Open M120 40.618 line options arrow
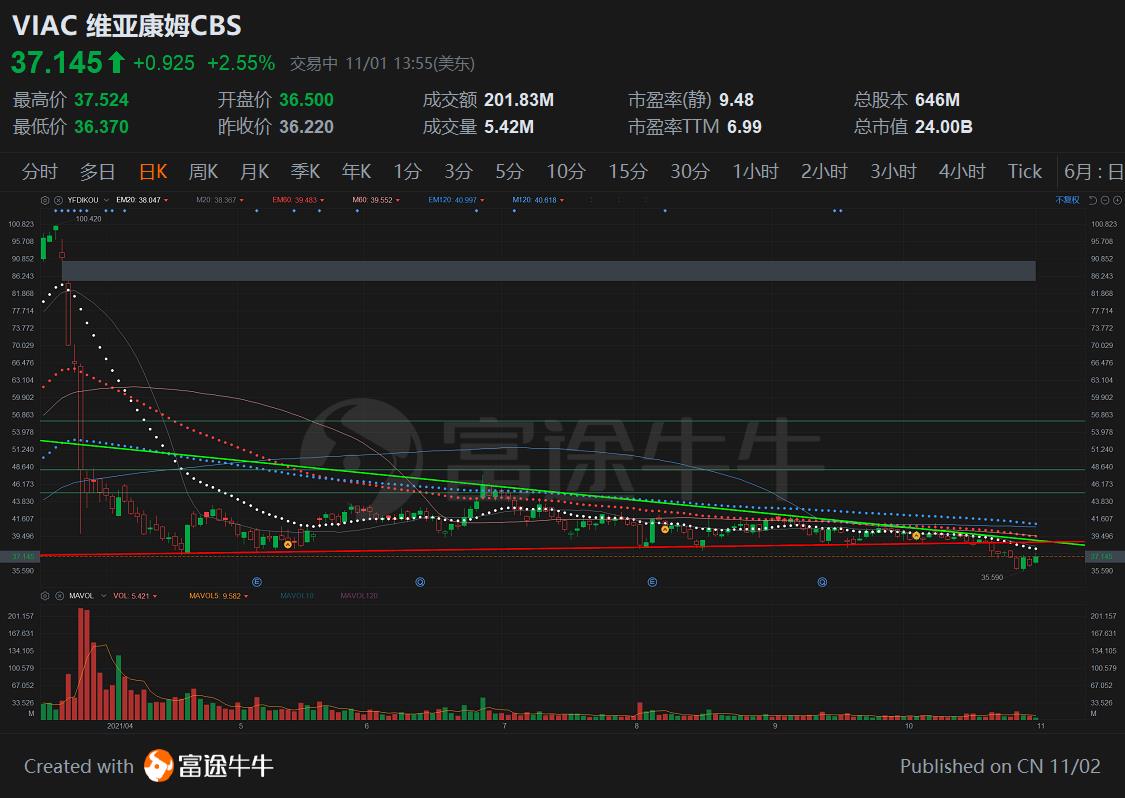The image size is (1125, 798). point(562,200)
